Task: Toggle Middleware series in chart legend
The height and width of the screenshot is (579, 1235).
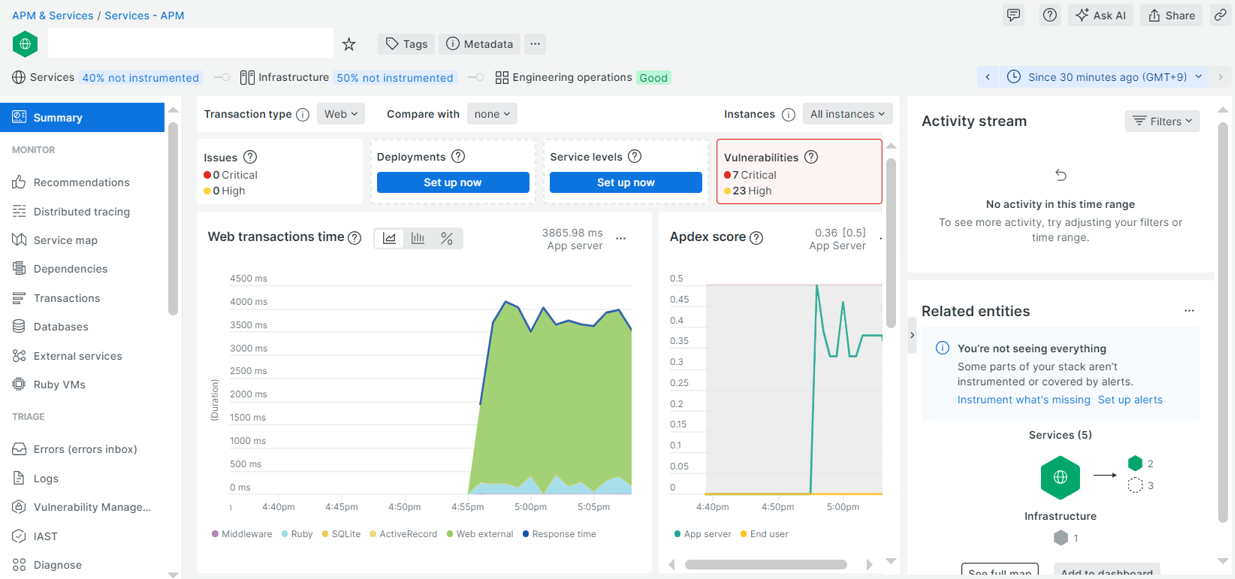Action: click(x=242, y=534)
